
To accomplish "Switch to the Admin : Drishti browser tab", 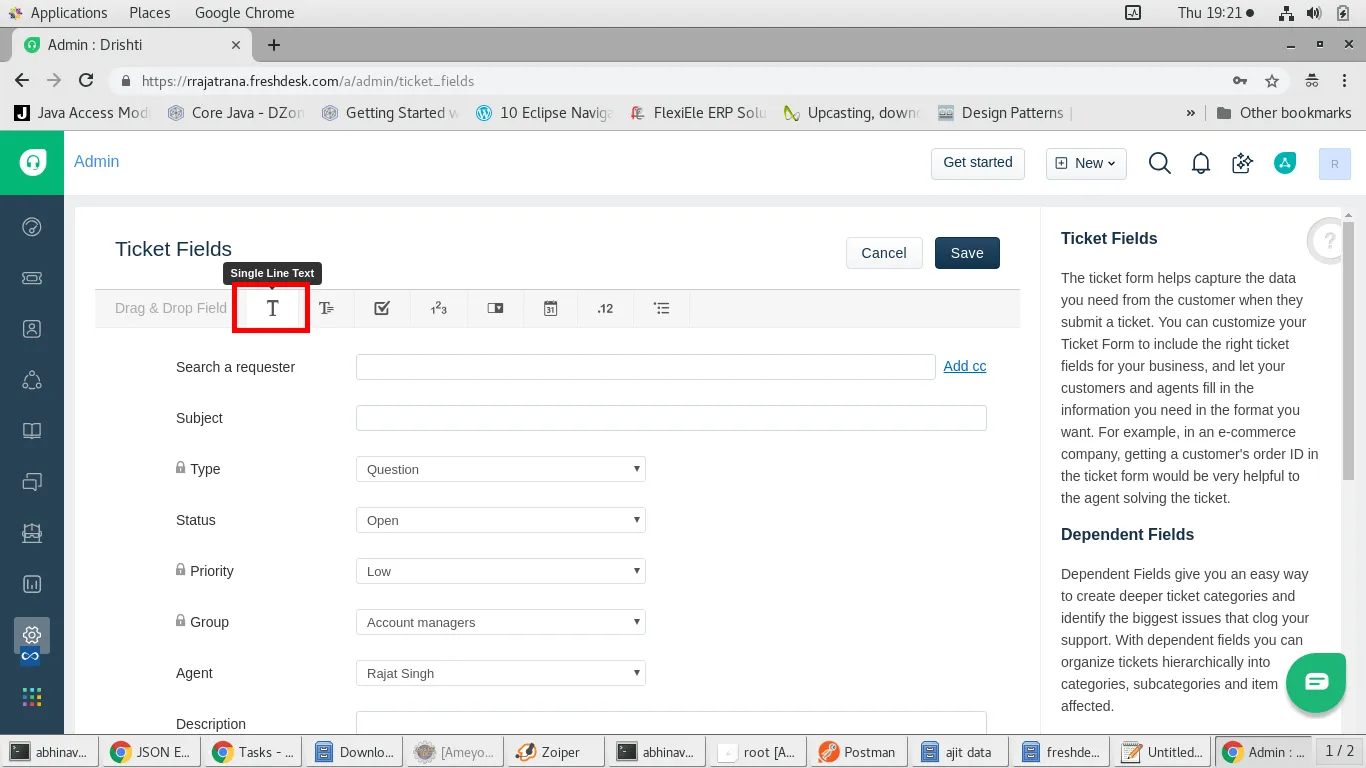I will 132,45.
